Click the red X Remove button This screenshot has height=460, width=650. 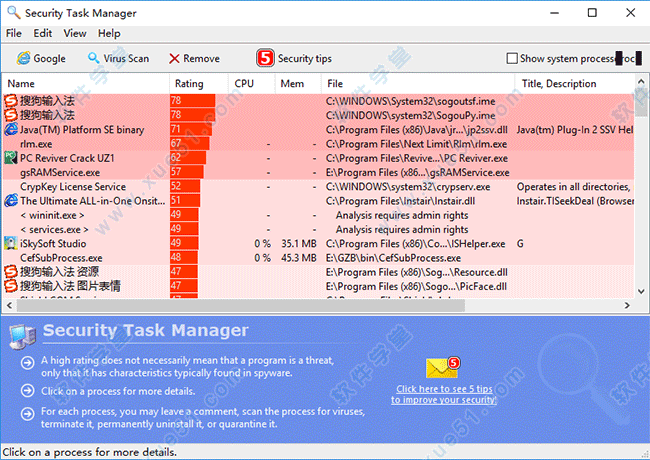[x=194, y=58]
